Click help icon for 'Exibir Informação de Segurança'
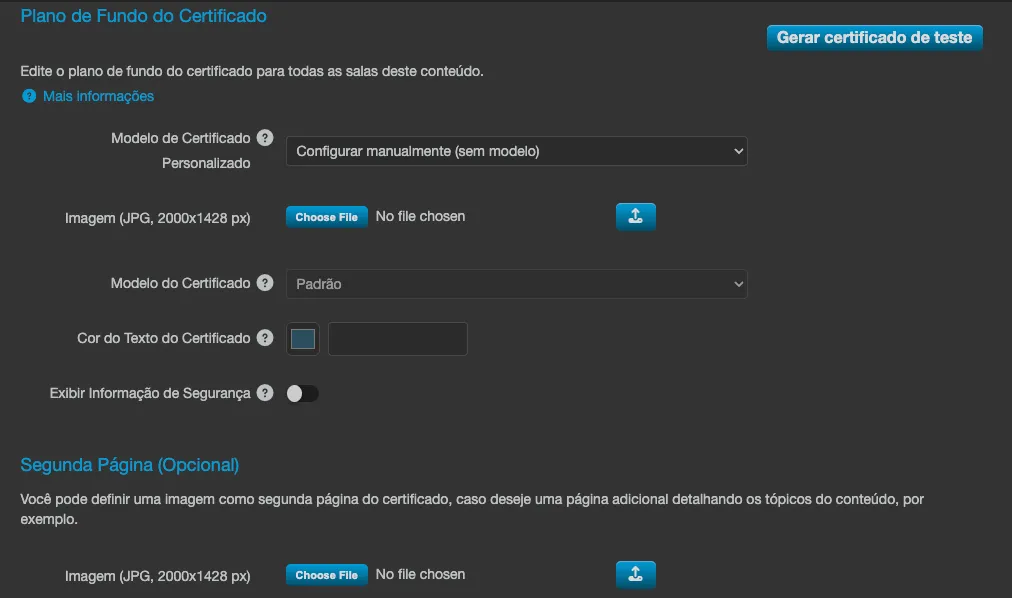Screen dimensions: 1012x598 (x=265, y=392)
